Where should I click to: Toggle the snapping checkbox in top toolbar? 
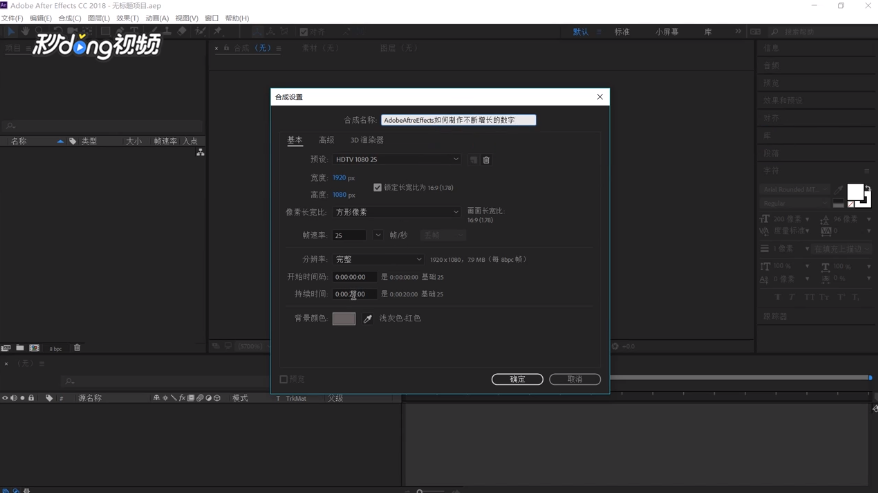coord(303,32)
